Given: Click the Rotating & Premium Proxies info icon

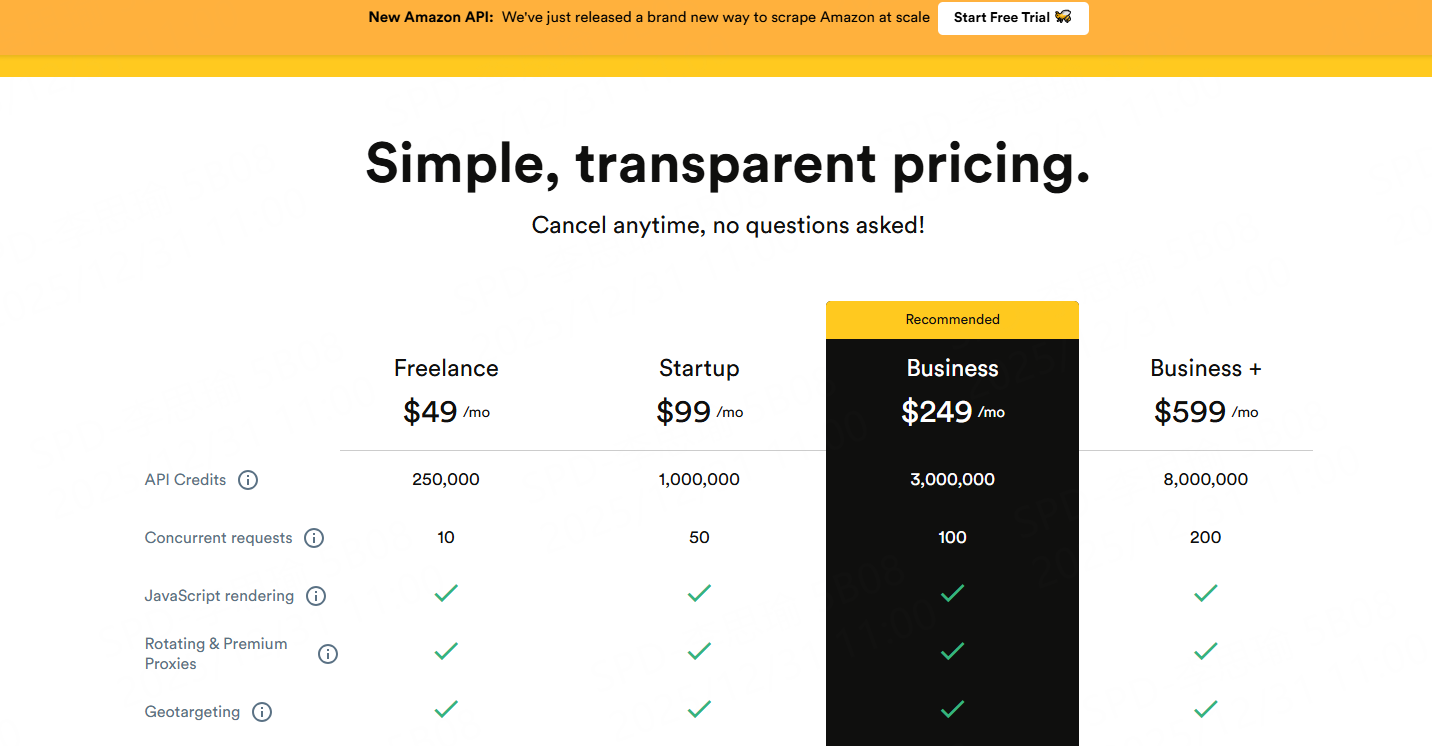Looking at the screenshot, I should (x=328, y=653).
